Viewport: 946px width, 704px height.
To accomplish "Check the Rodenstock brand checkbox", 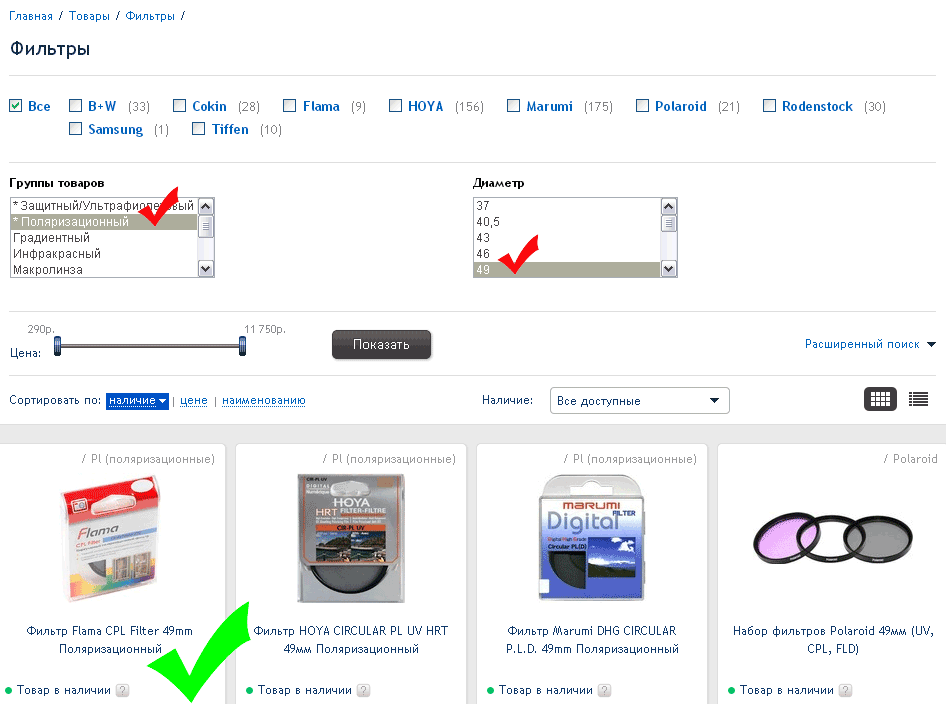I will point(769,106).
